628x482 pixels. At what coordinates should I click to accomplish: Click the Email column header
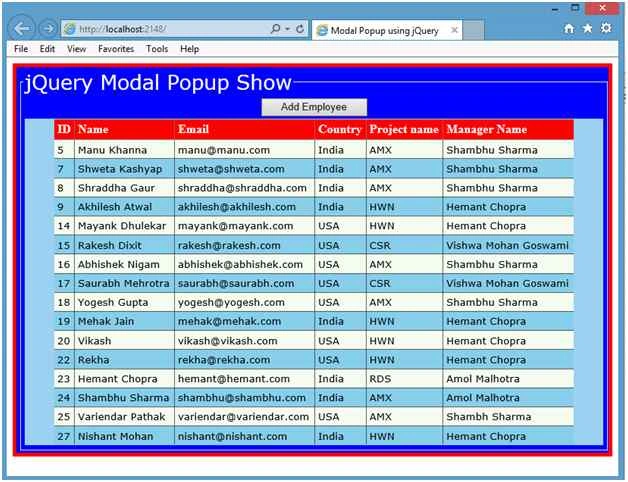tap(244, 129)
